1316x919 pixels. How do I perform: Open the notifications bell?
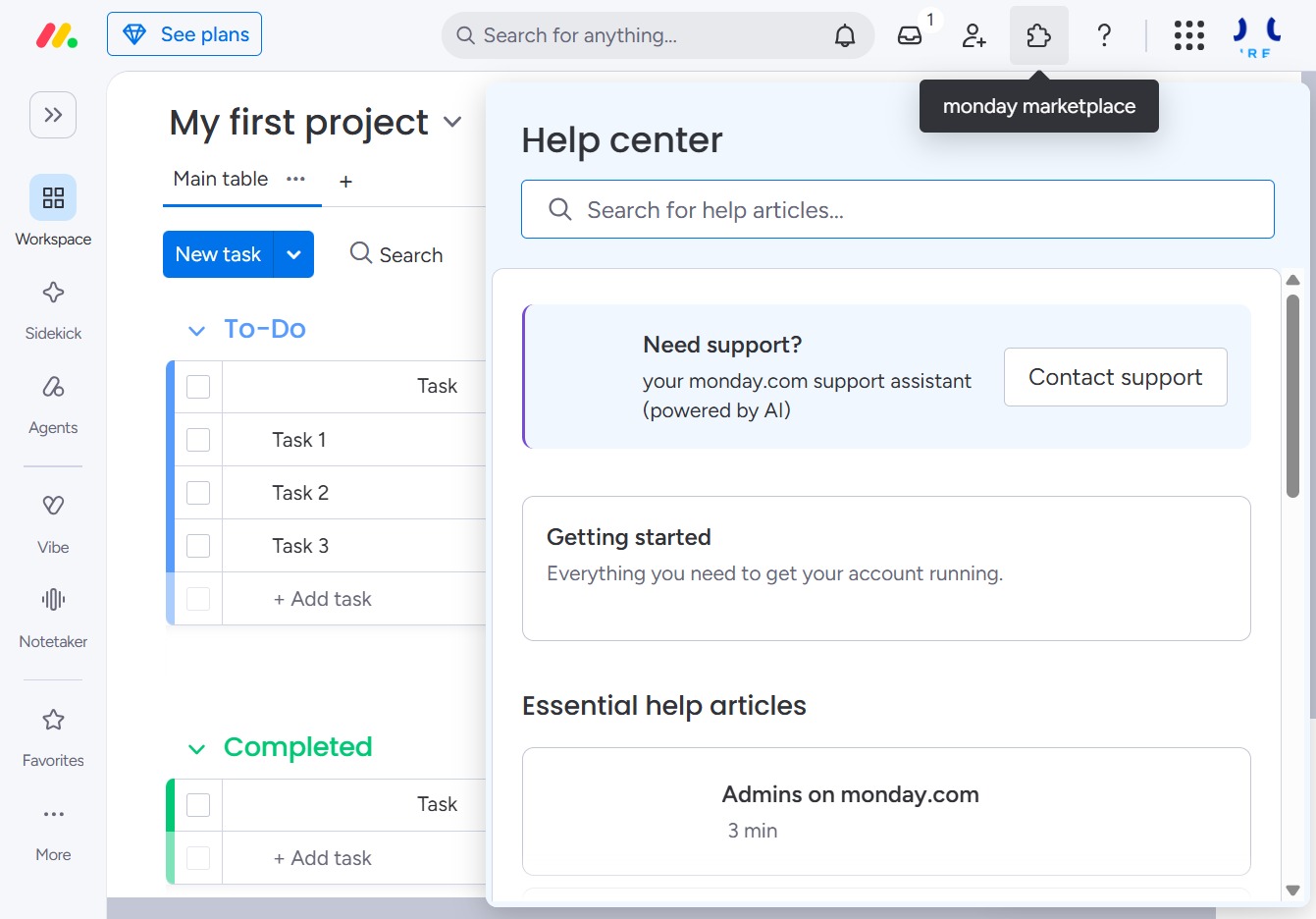845,35
